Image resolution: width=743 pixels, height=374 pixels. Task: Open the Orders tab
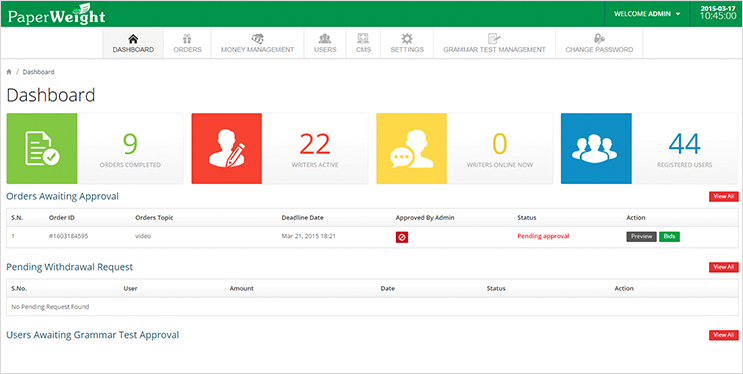[187, 43]
